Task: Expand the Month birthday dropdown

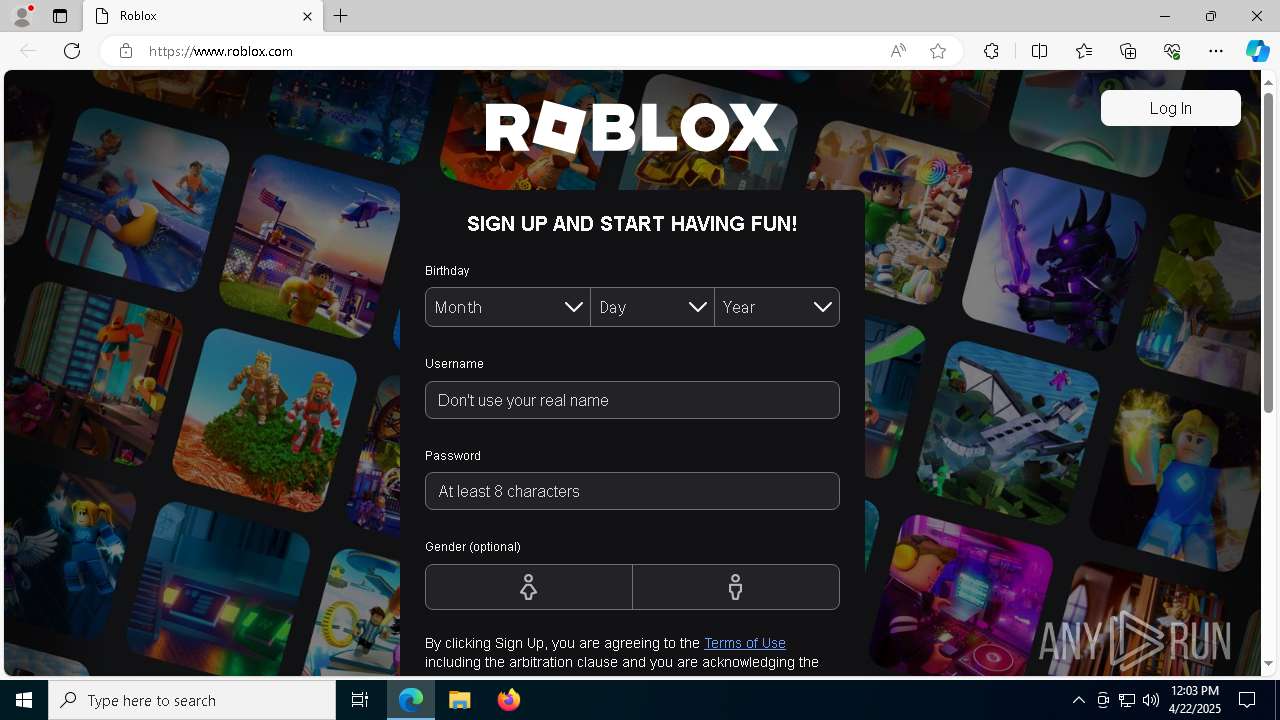Action: click(508, 307)
